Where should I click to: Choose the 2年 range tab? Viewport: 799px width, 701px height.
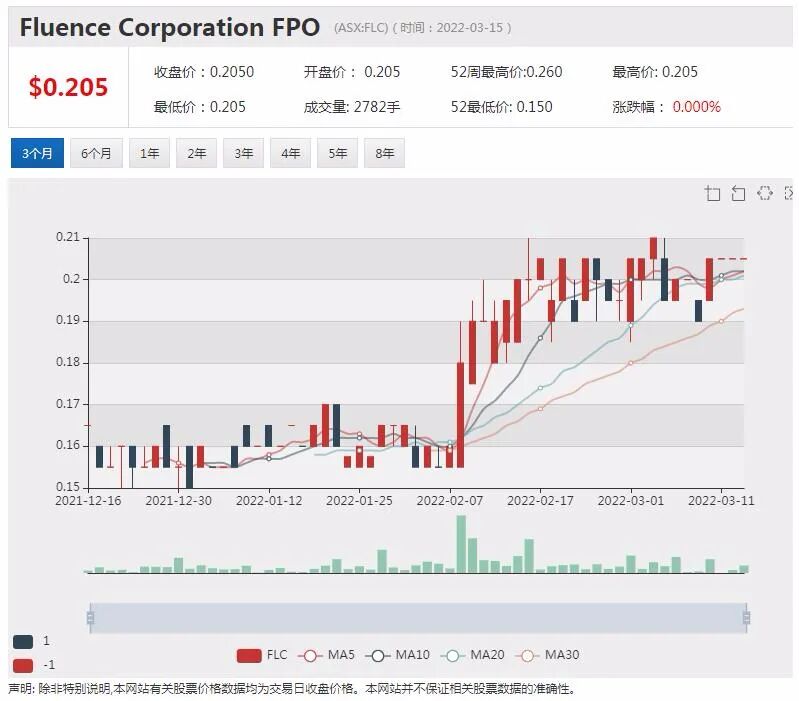[x=196, y=153]
